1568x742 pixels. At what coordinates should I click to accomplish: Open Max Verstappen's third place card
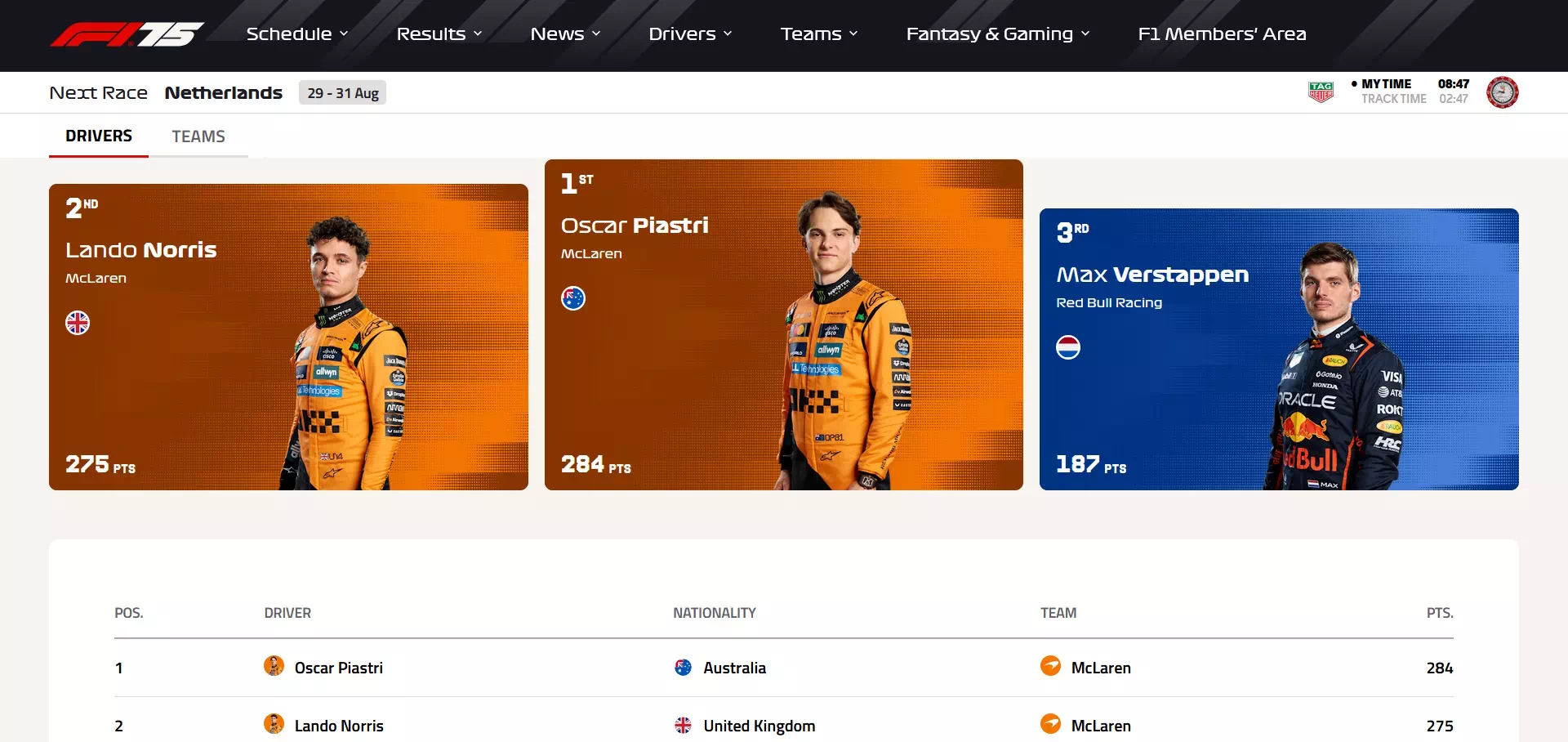pos(1279,349)
